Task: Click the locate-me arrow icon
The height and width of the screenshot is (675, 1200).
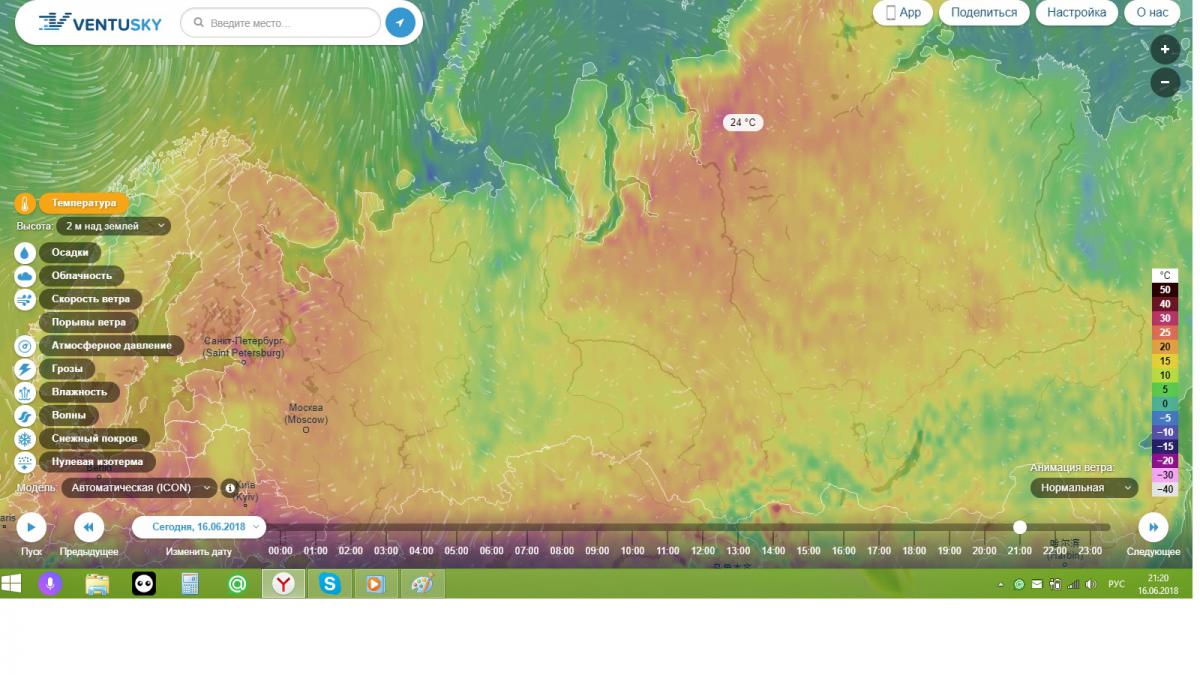Action: click(400, 23)
